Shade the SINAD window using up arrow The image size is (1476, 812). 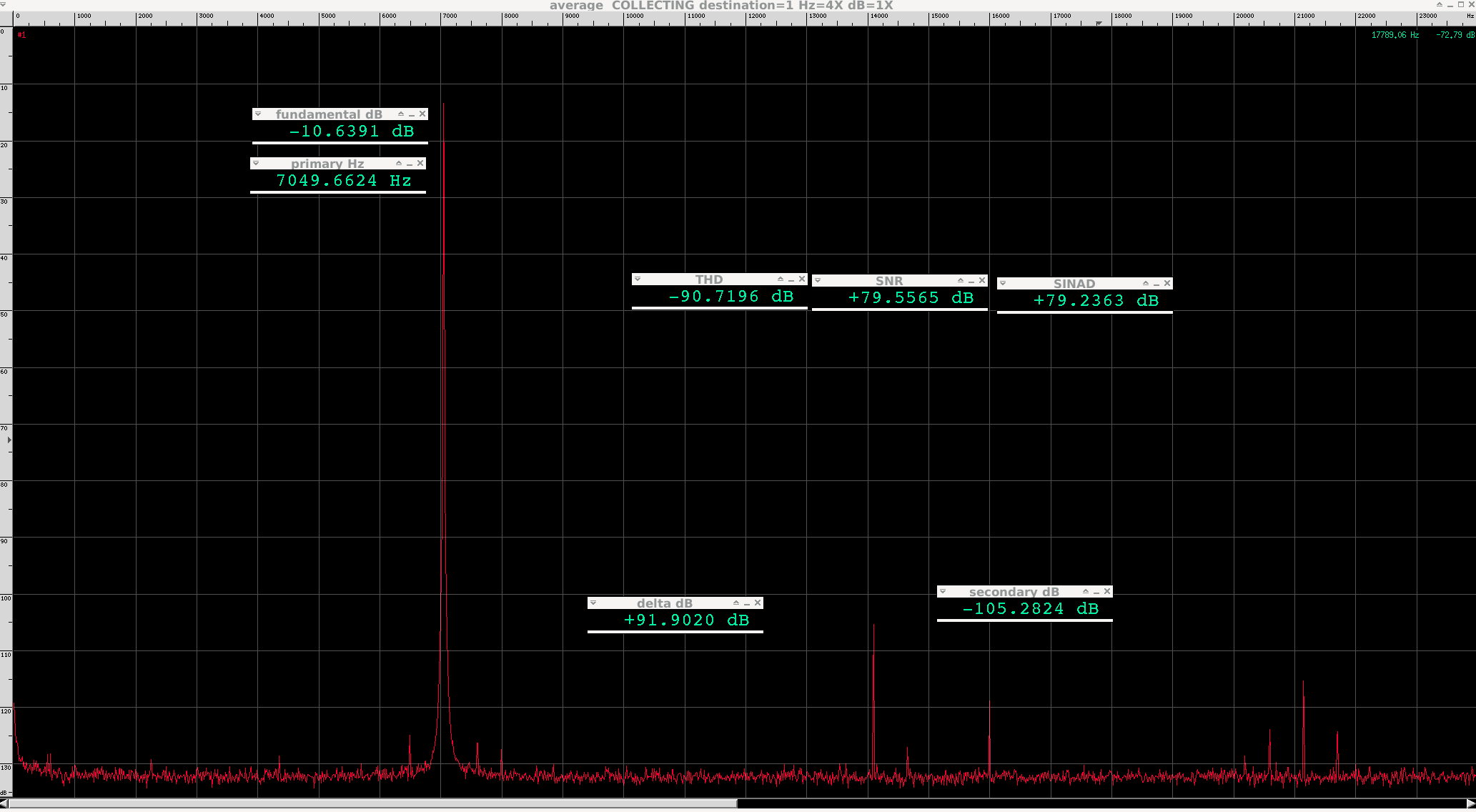click(1146, 284)
